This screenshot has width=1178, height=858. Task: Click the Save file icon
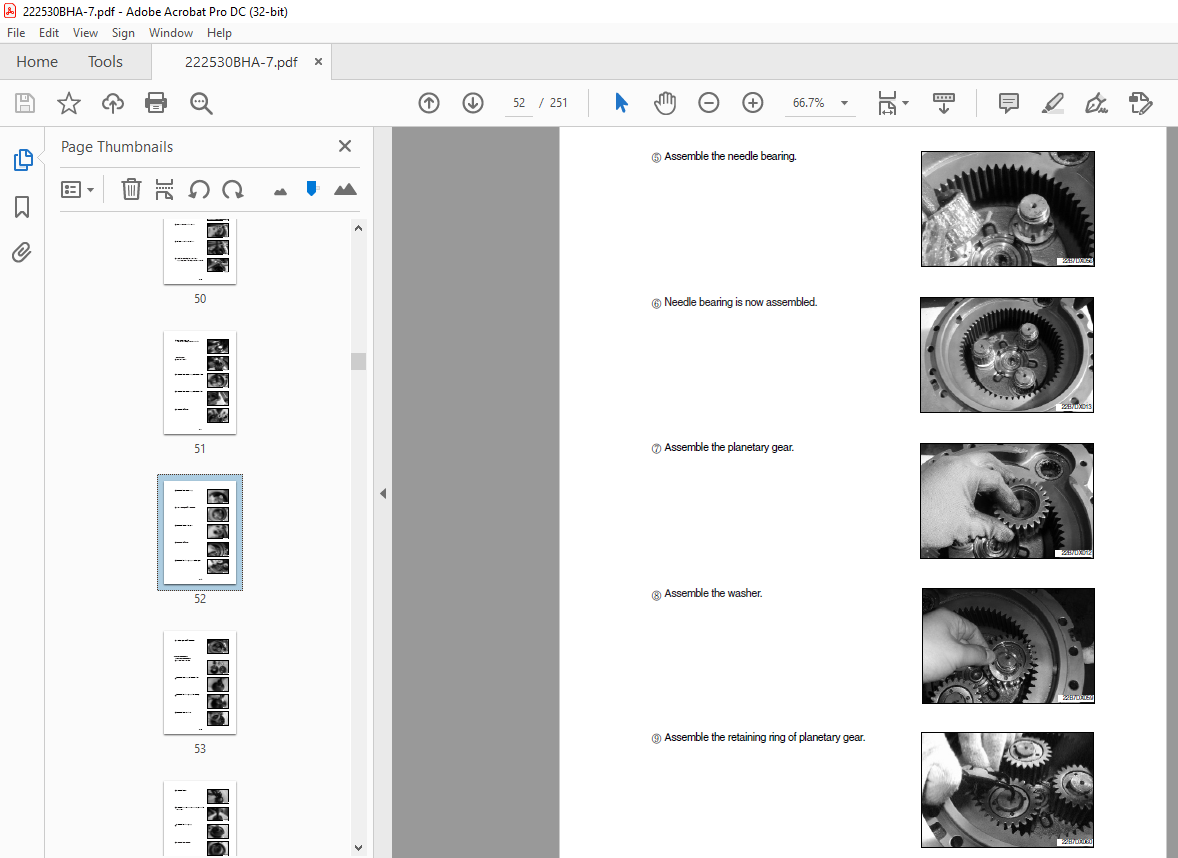tap(25, 103)
